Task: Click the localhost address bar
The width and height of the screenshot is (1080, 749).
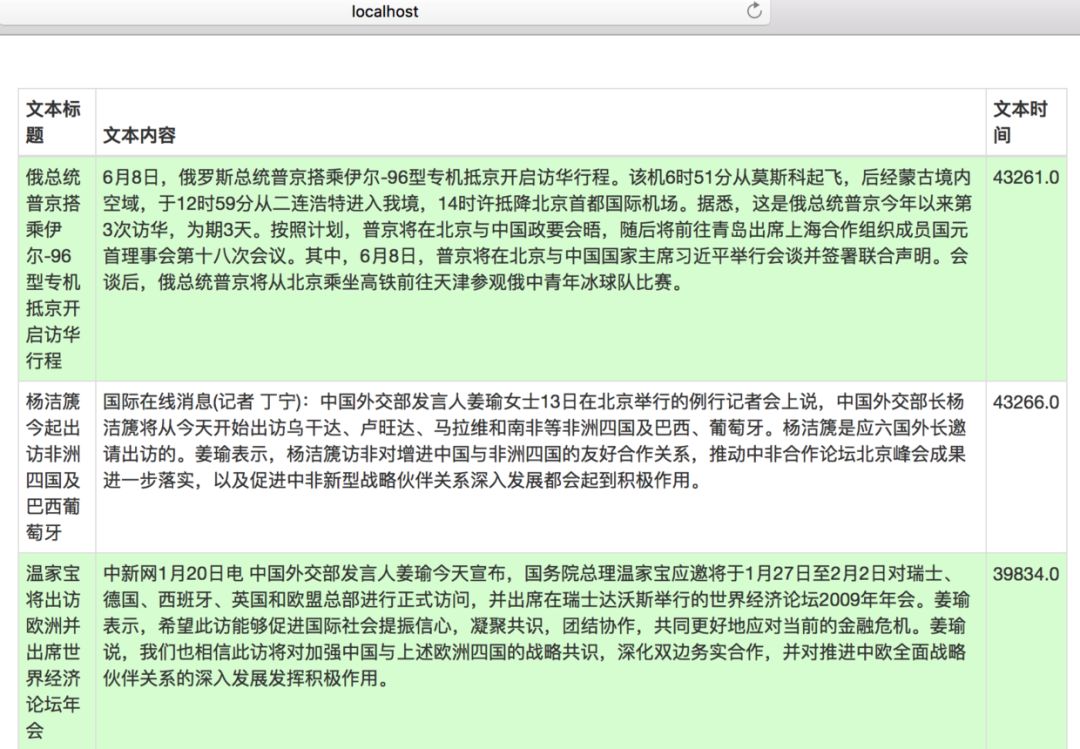Action: point(384,12)
